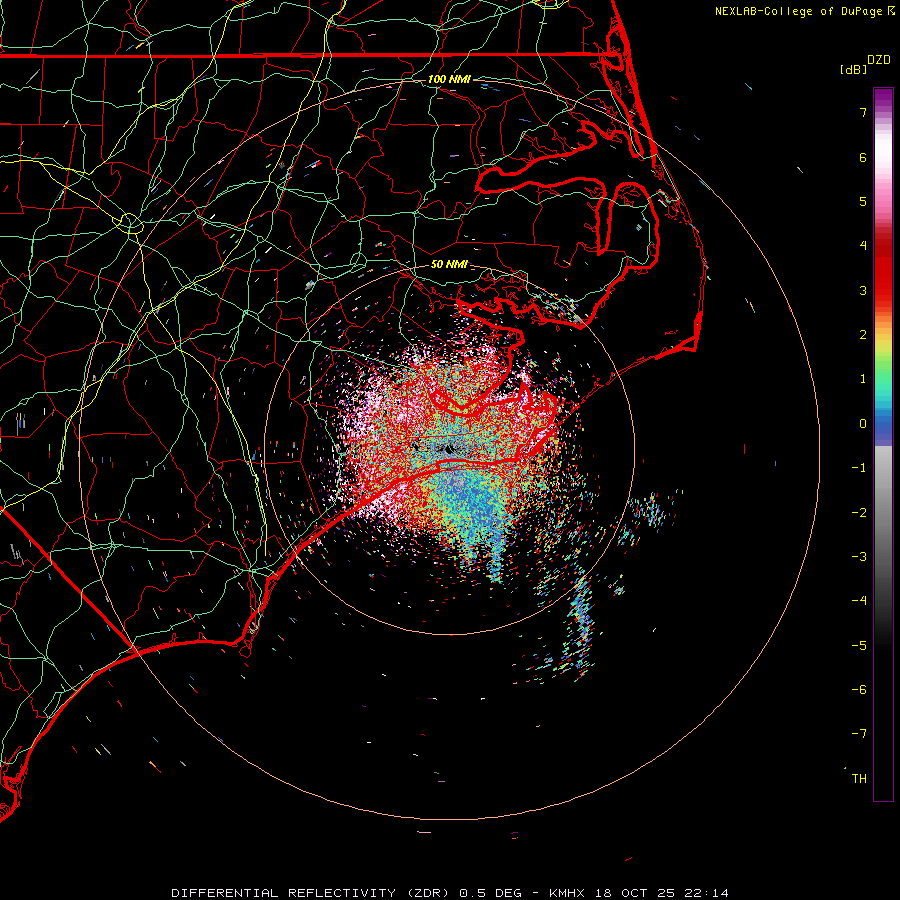Click the 1 value on the color scale
The height and width of the screenshot is (900, 900).
863,379
